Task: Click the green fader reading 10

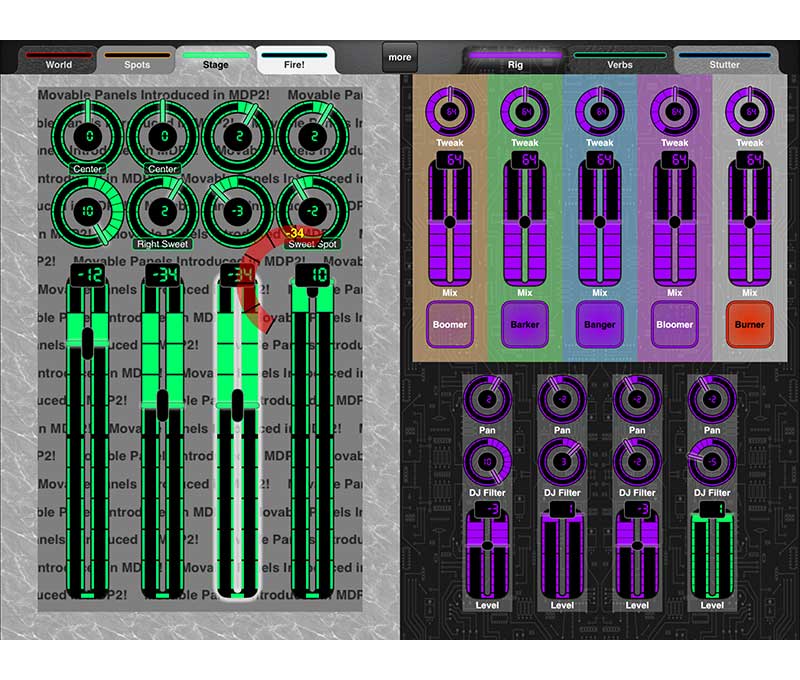Action: (x=313, y=431)
